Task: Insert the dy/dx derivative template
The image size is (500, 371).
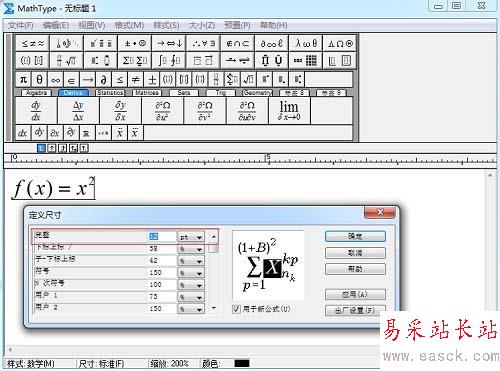Action: [x=36, y=111]
